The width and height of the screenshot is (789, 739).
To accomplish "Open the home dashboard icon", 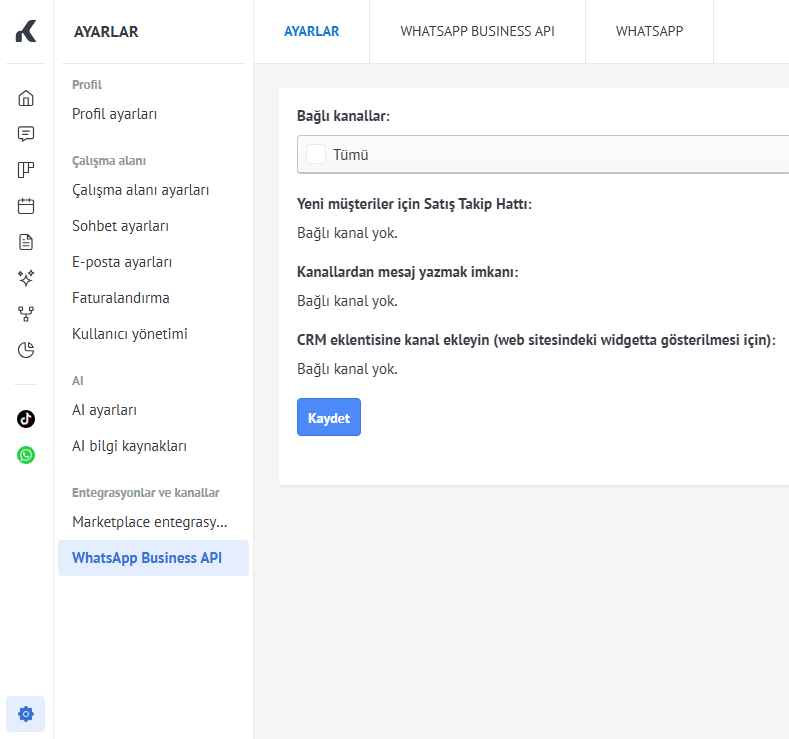I will pyautogui.click(x=26, y=98).
